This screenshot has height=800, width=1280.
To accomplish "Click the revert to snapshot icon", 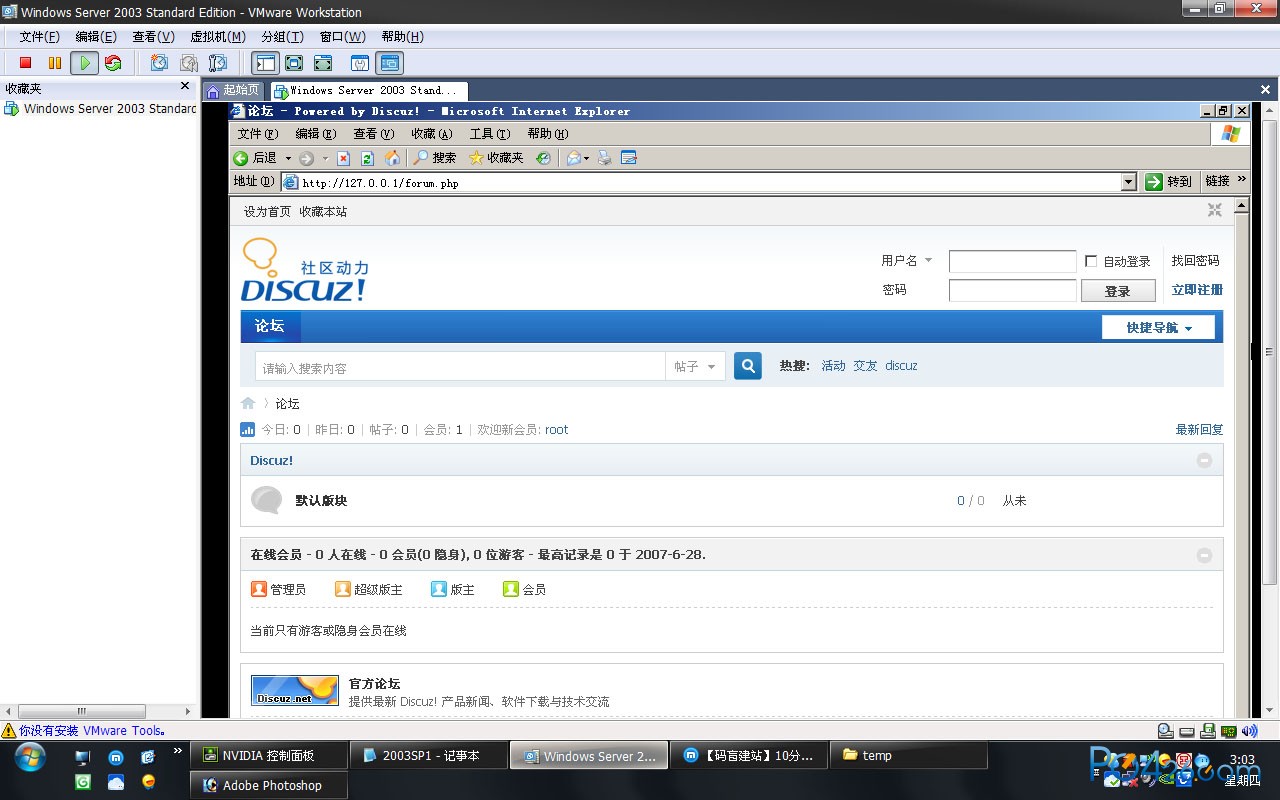I will click(188, 63).
